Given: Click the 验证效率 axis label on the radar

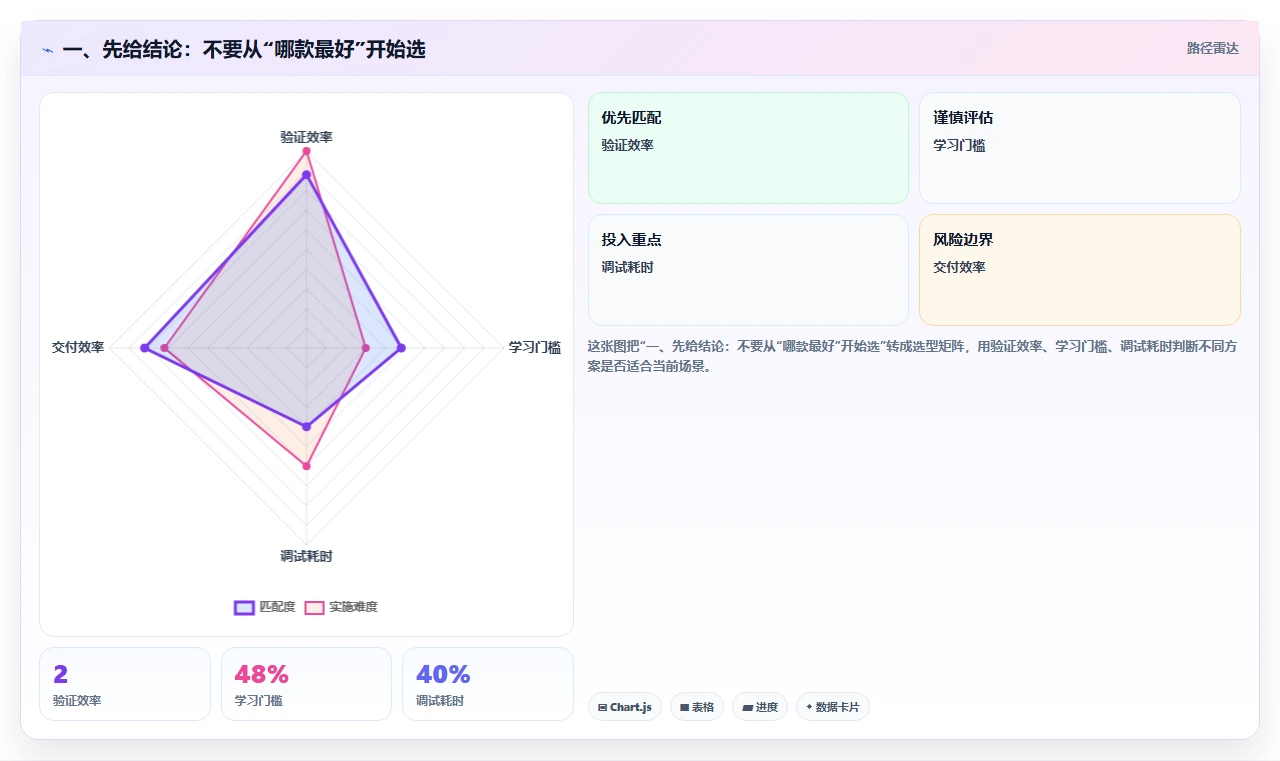Looking at the screenshot, I should point(306,137).
